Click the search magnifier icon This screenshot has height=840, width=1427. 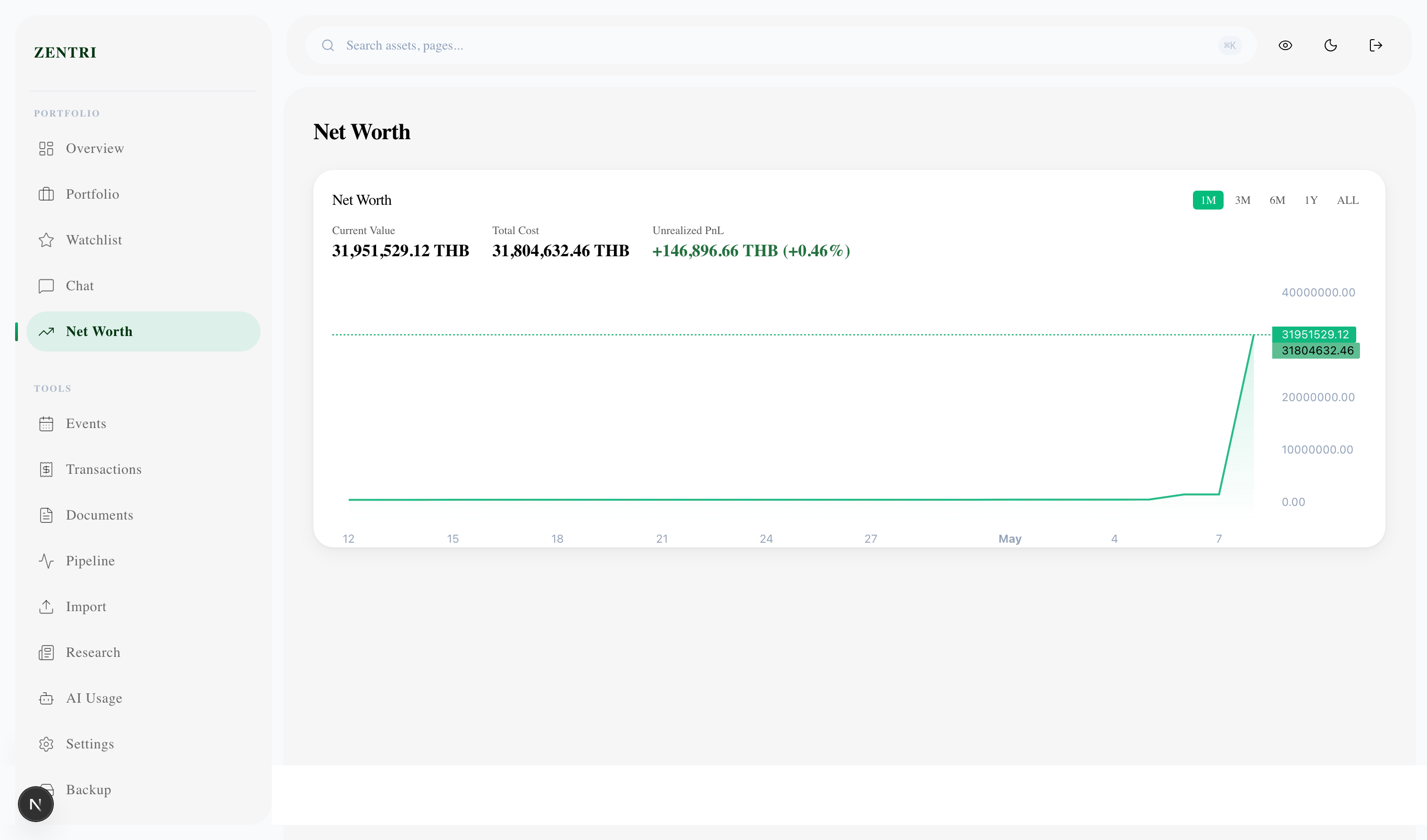[x=328, y=45]
